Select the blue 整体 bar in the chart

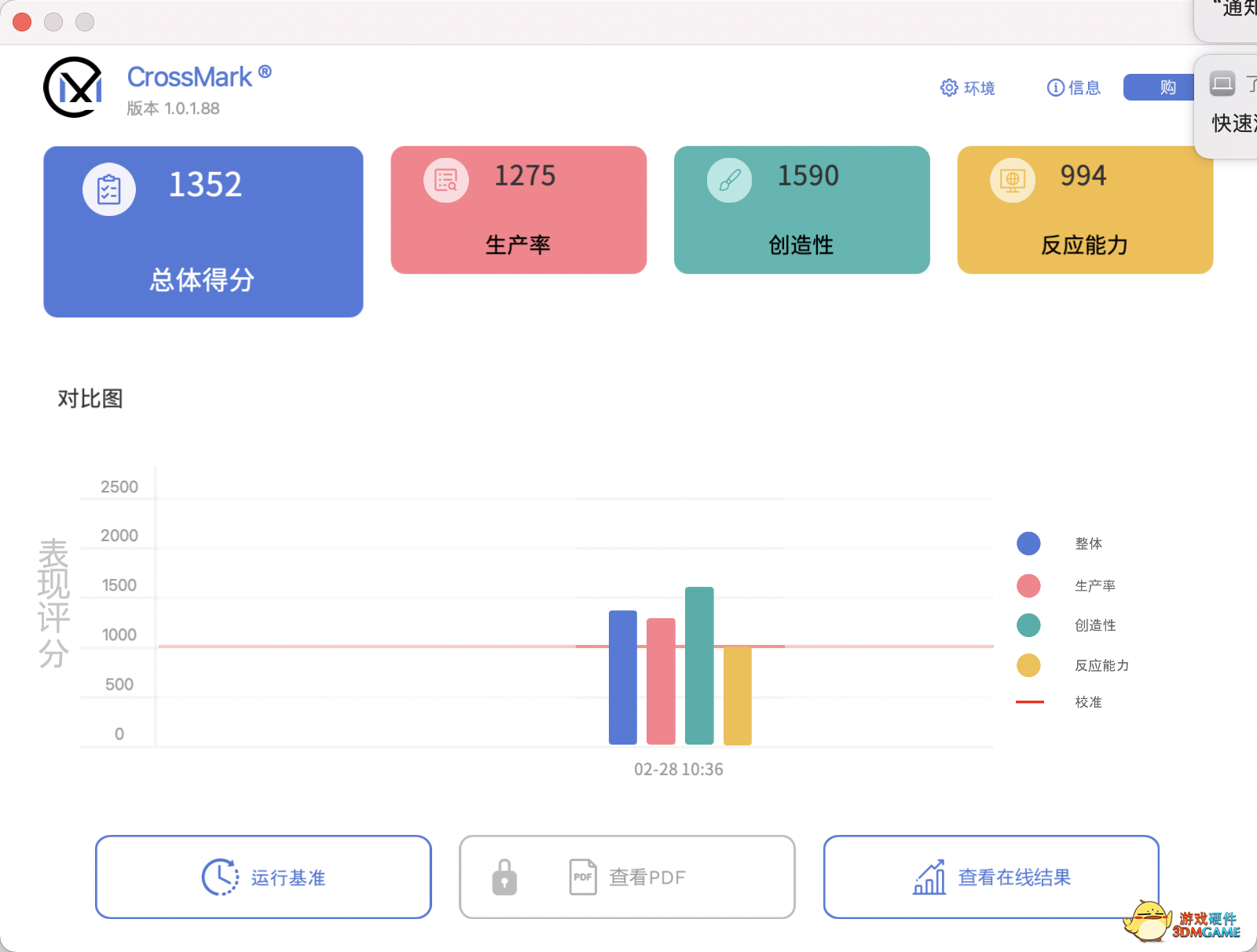[x=621, y=676]
